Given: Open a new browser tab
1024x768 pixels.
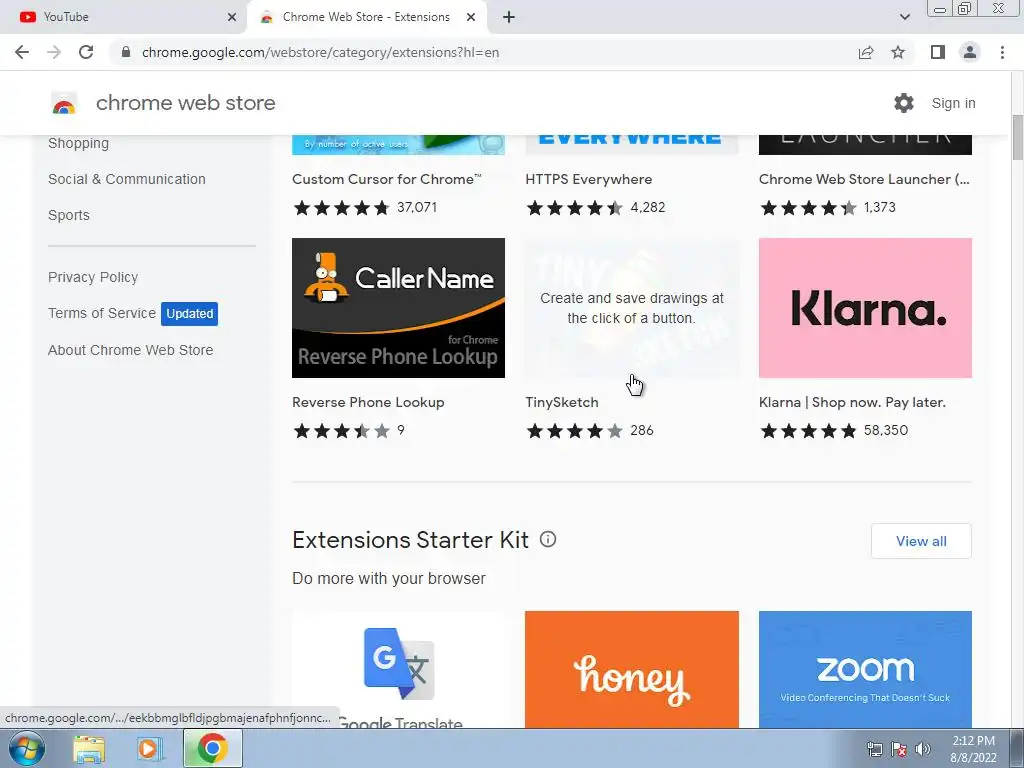Looking at the screenshot, I should (x=509, y=17).
